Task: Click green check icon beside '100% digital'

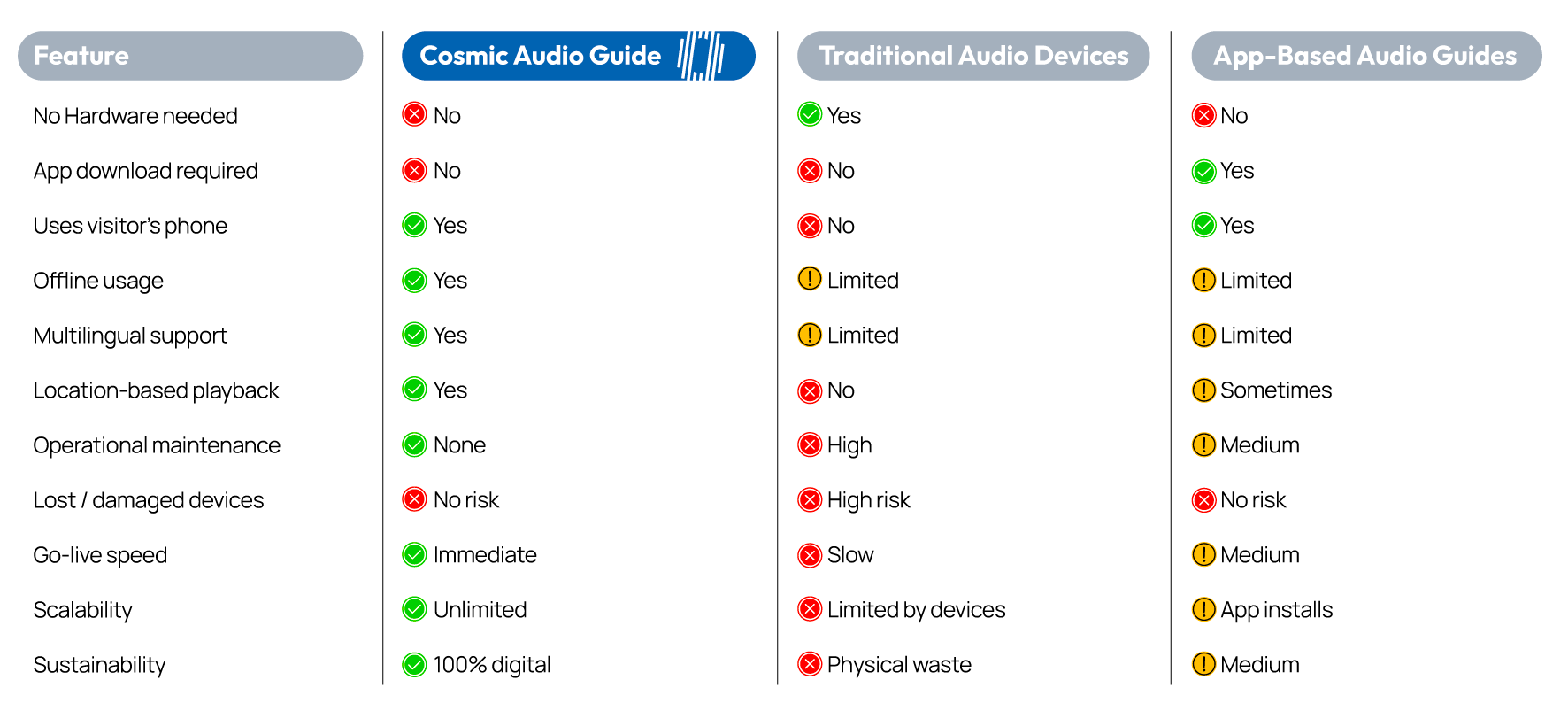Action: 414,664
